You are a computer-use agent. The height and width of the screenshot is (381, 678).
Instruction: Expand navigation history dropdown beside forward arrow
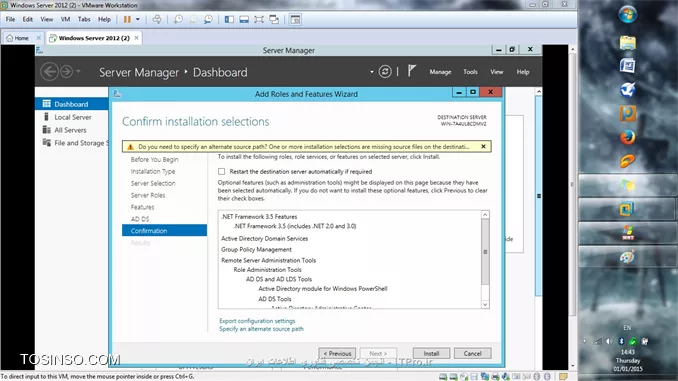pos(78,71)
